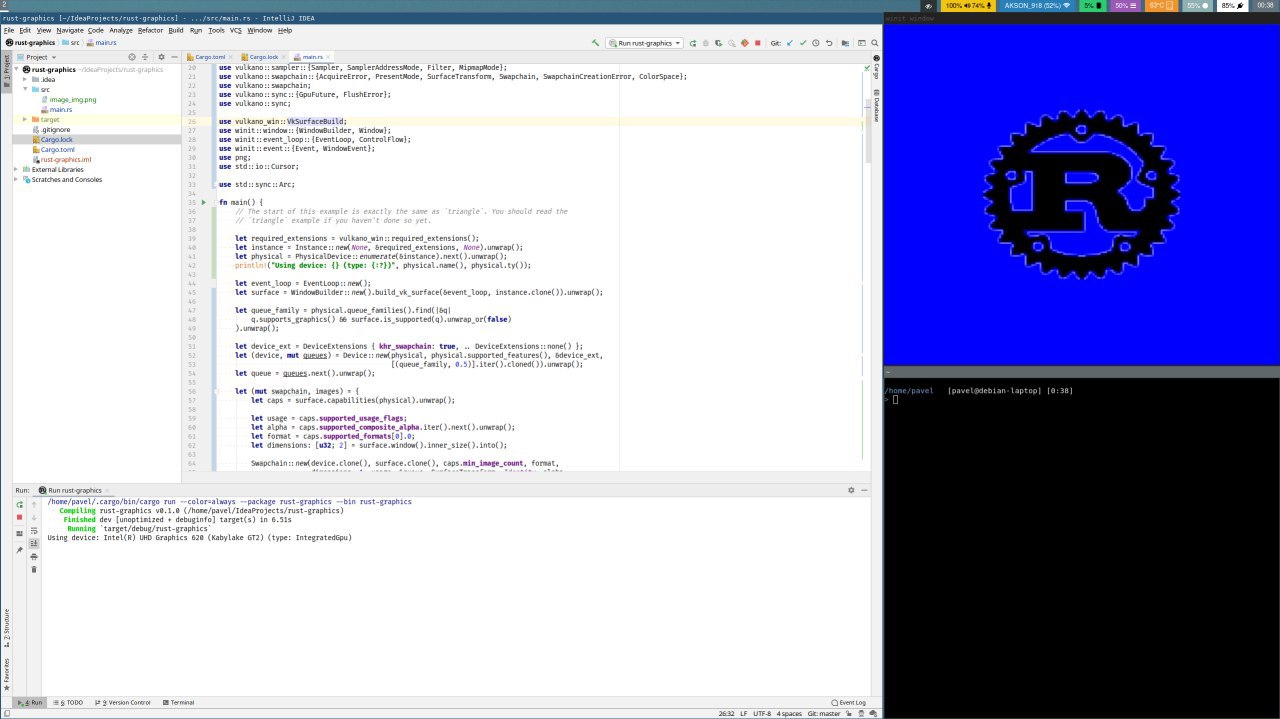
Task: Open Project Structure icon in toolbar
Action: click(845, 43)
